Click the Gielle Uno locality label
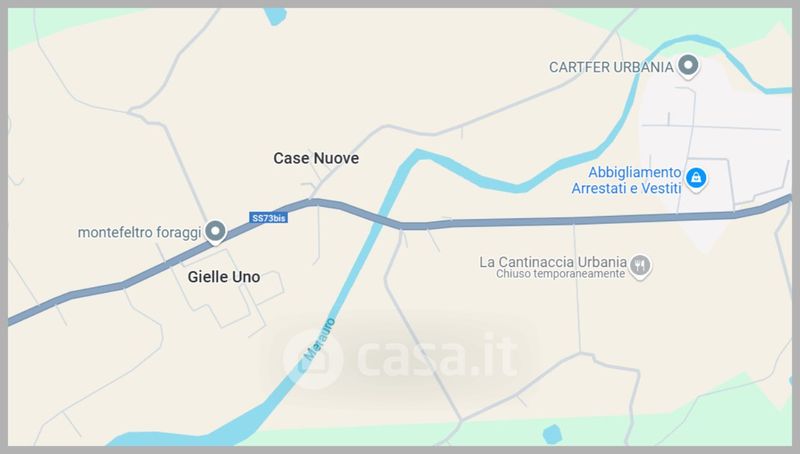This screenshot has height=454, width=800. pyautogui.click(x=224, y=277)
